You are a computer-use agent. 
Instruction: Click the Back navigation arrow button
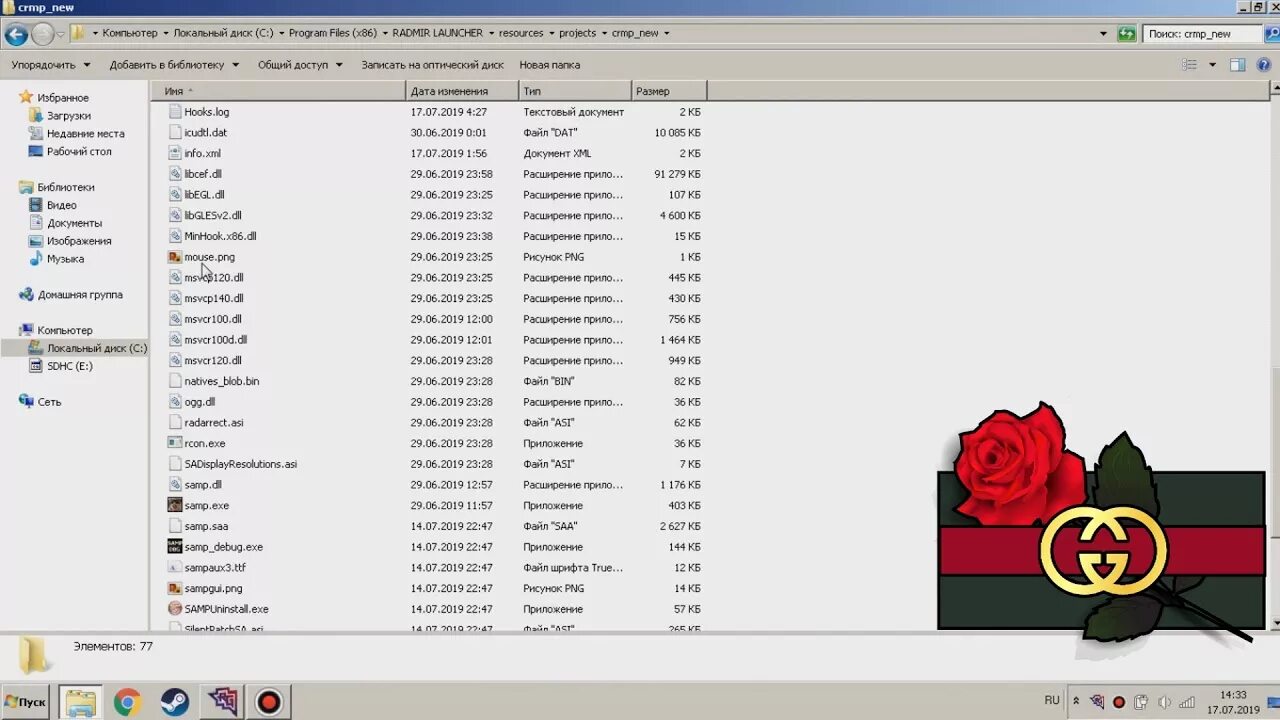16,34
